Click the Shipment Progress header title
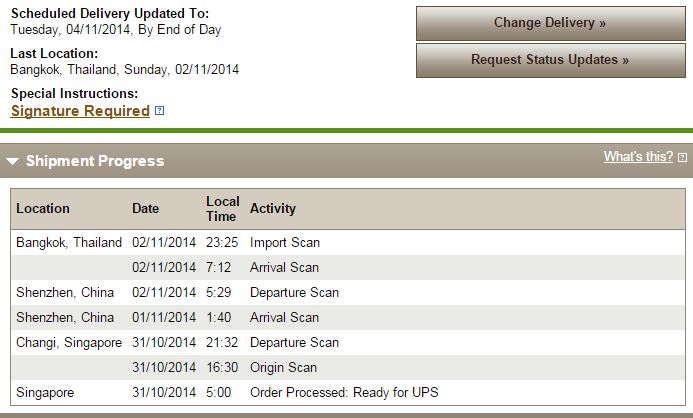 95,161
